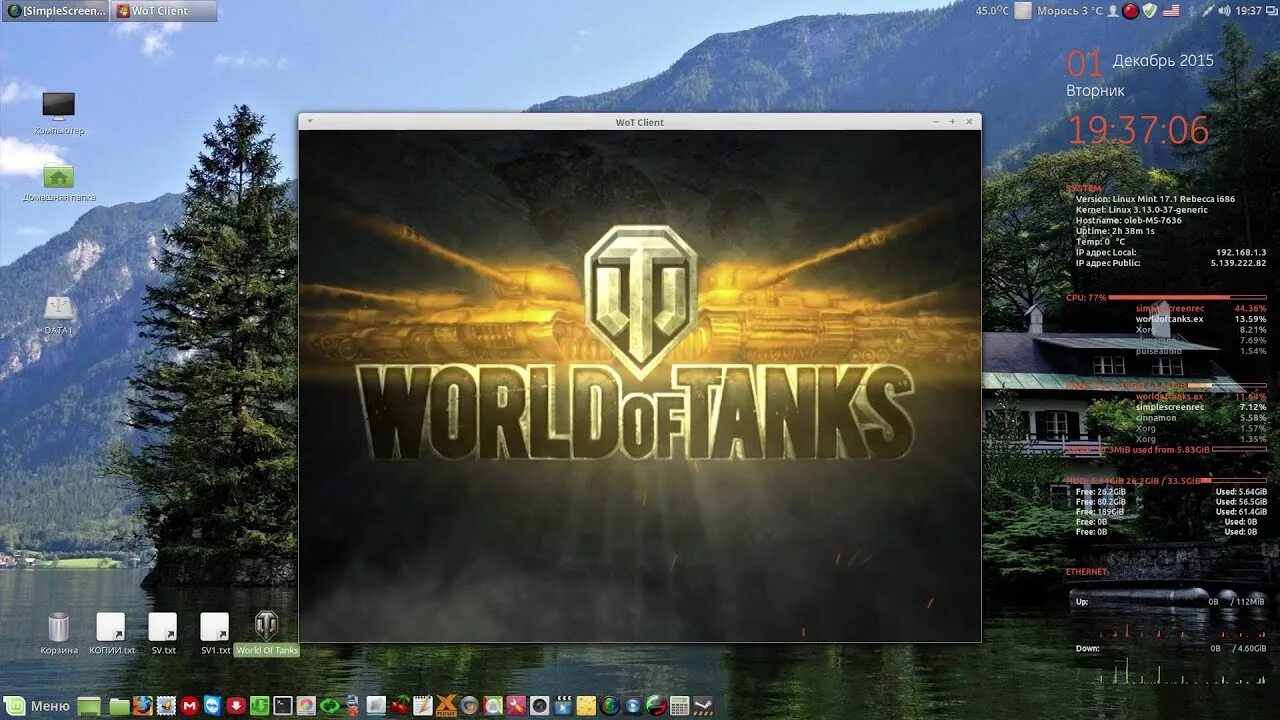Close the WoT Client window
This screenshot has width=1280, height=720.
click(968, 121)
